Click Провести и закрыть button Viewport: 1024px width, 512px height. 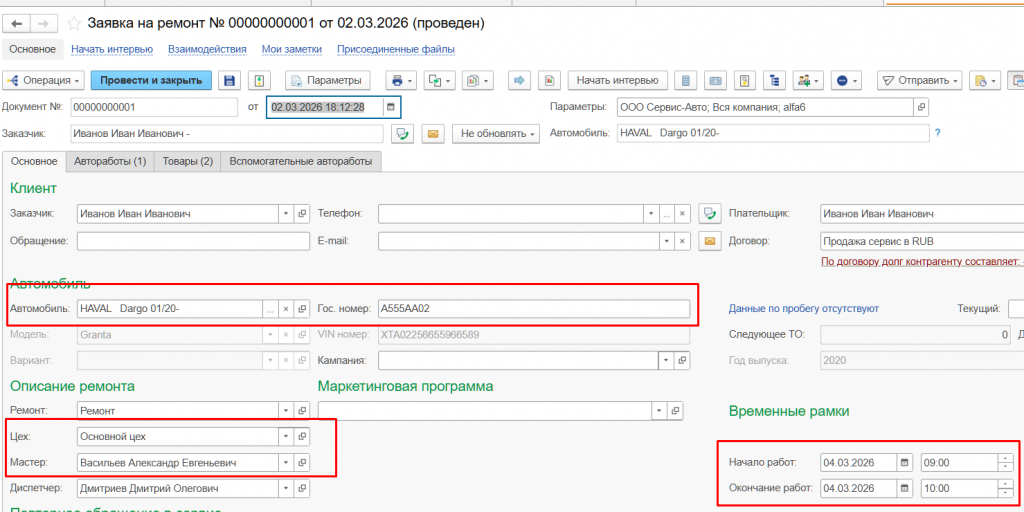[x=152, y=80]
